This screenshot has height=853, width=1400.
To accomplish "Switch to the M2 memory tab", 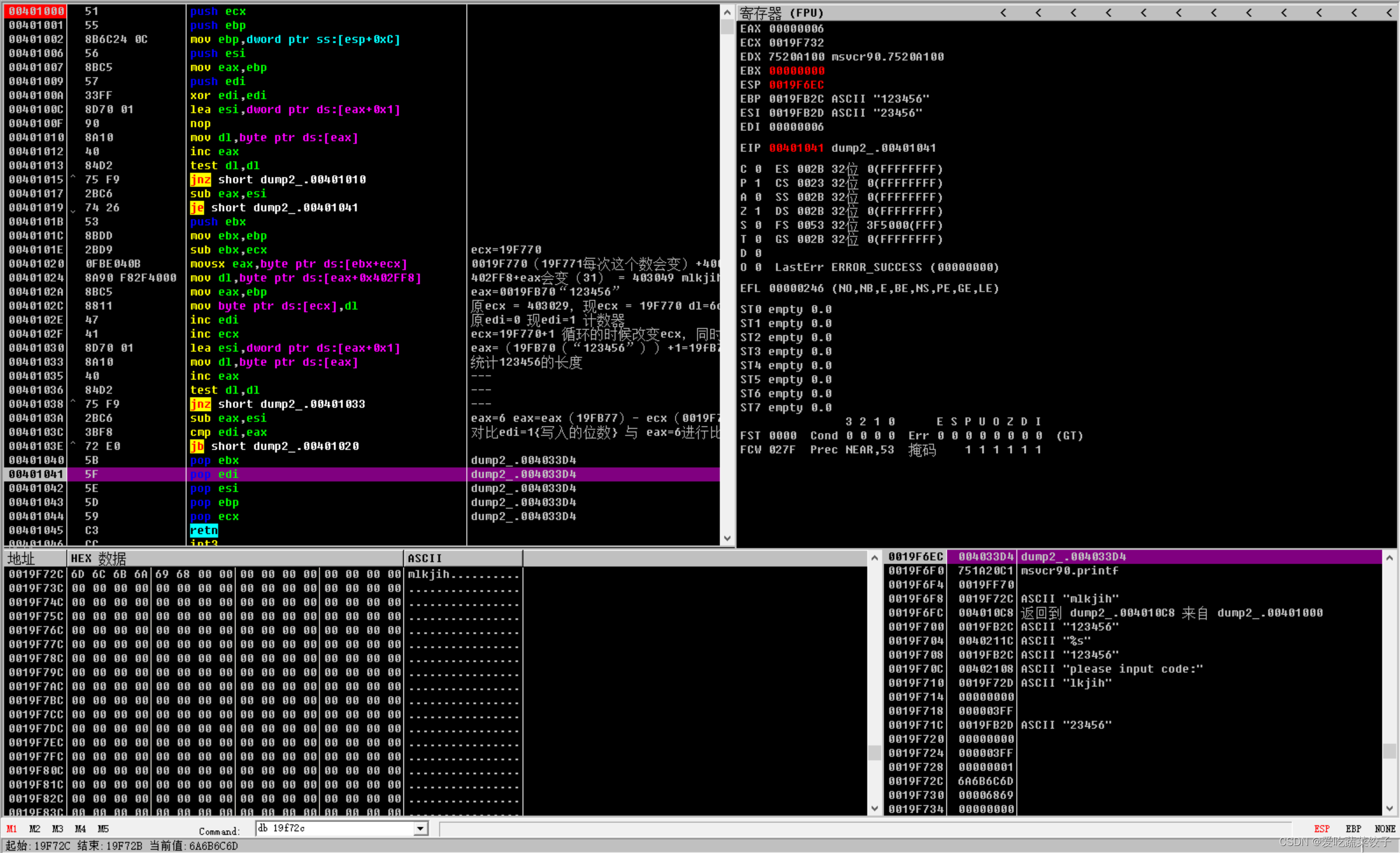I will point(35,828).
